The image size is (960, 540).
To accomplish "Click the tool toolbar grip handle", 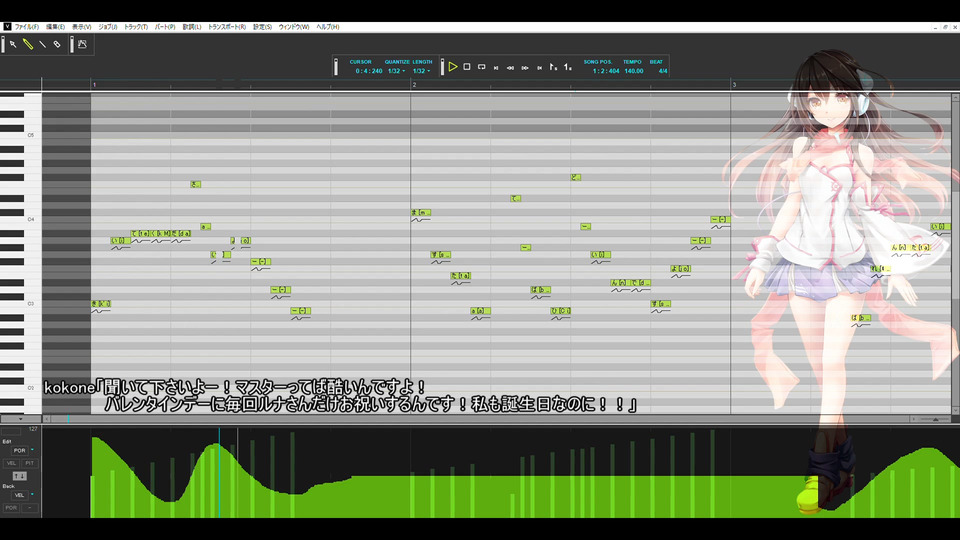I will point(2,44).
